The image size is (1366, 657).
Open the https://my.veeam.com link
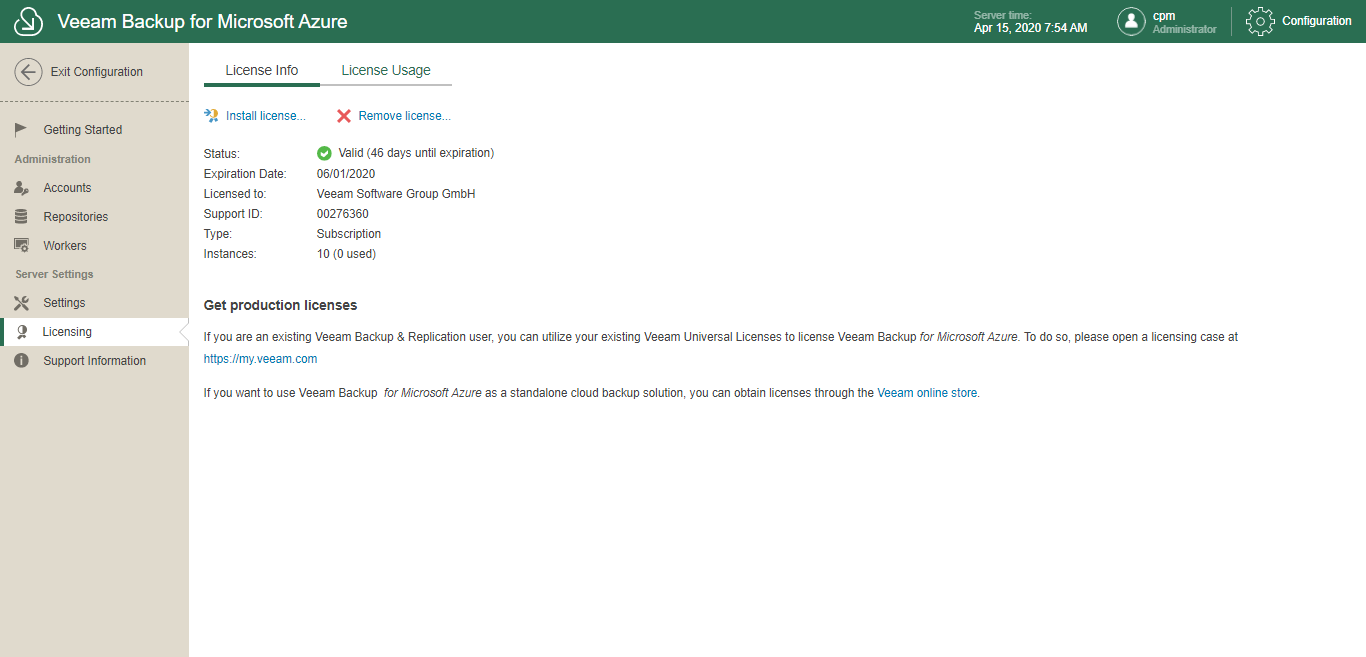(261, 359)
